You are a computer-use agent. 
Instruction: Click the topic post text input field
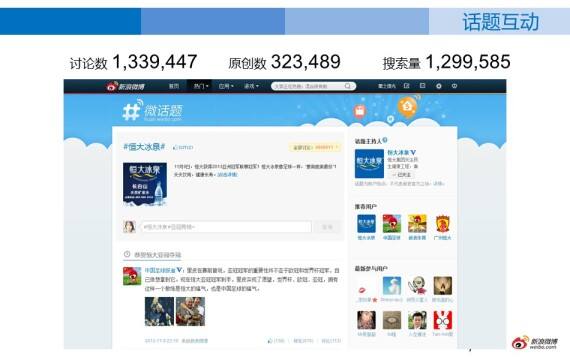[226, 227]
